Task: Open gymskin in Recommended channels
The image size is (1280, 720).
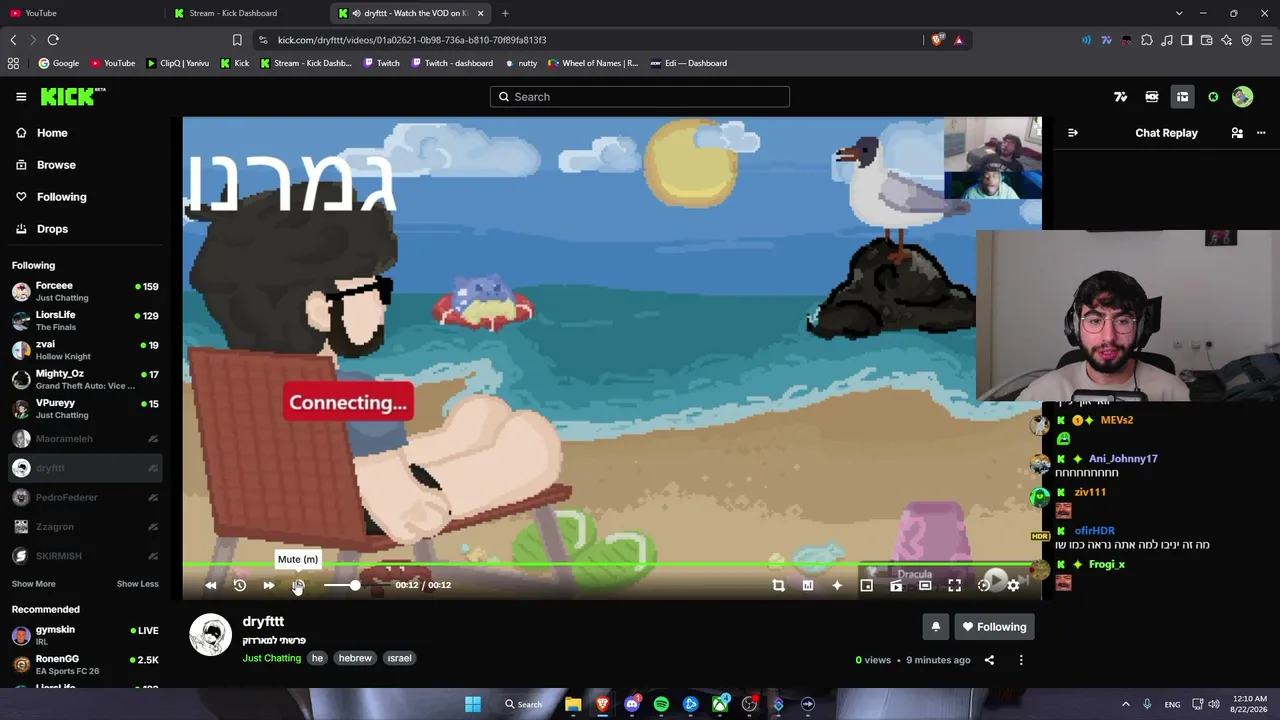Action: tap(86, 635)
